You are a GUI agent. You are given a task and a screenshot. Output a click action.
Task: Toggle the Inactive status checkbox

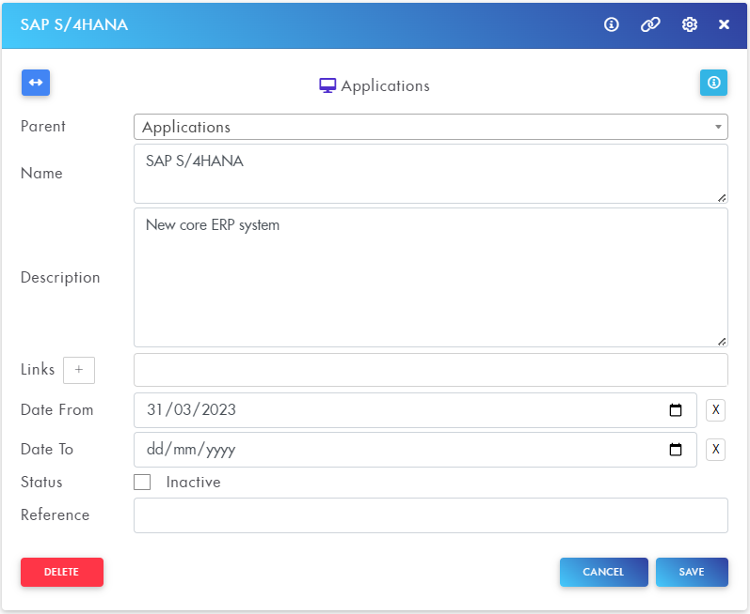[x=143, y=482]
